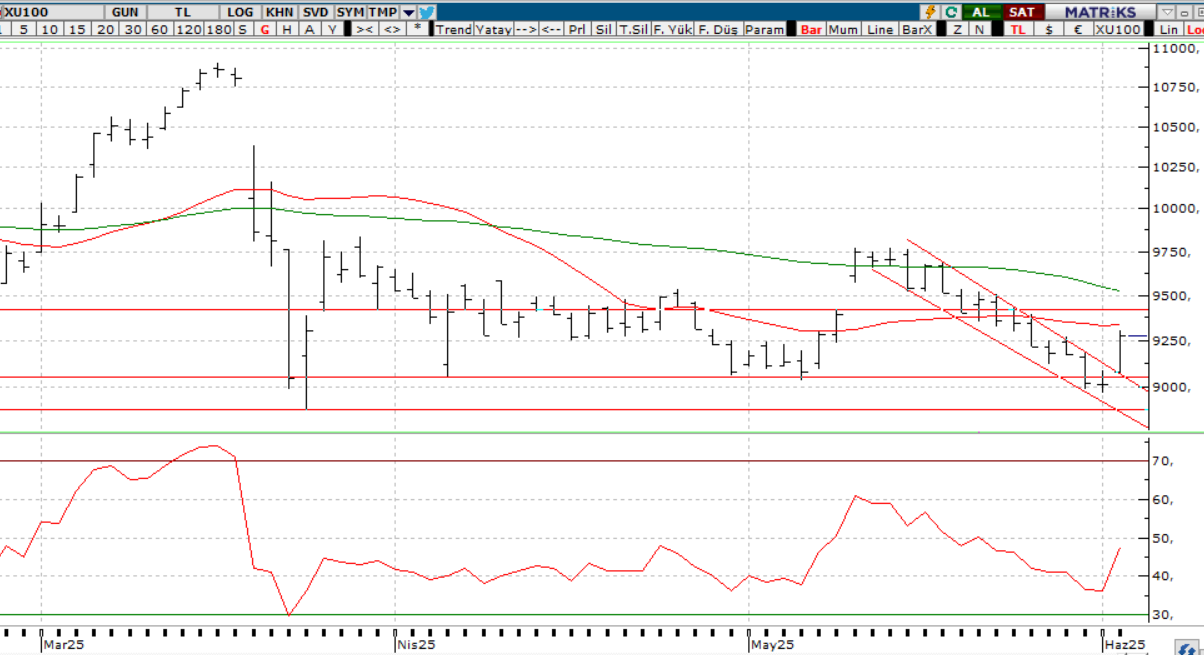Select the dollar currency button
The width and height of the screenshot is (1204, 655).
point(1048,30)
